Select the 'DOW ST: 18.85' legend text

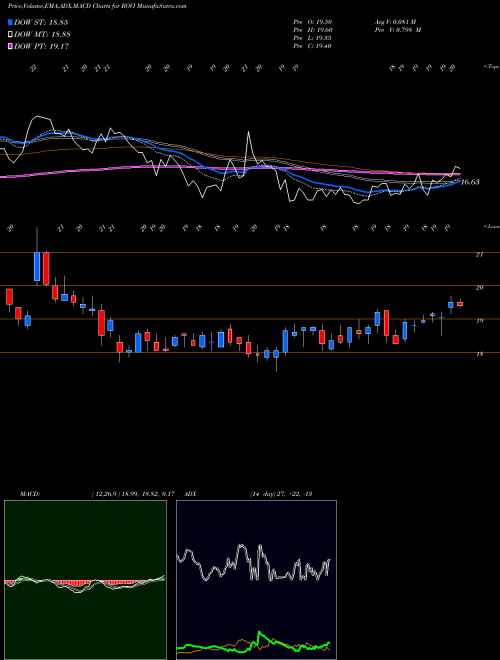(x=41, y=22)
